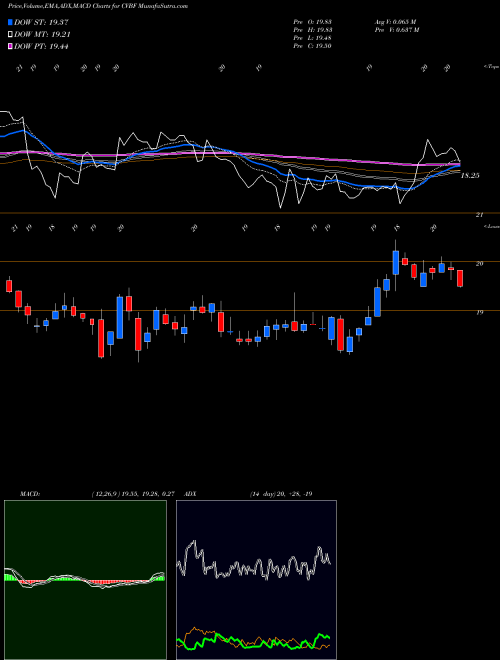Click the MACD panel title
The image size is (500, 660).
[30, 494]
